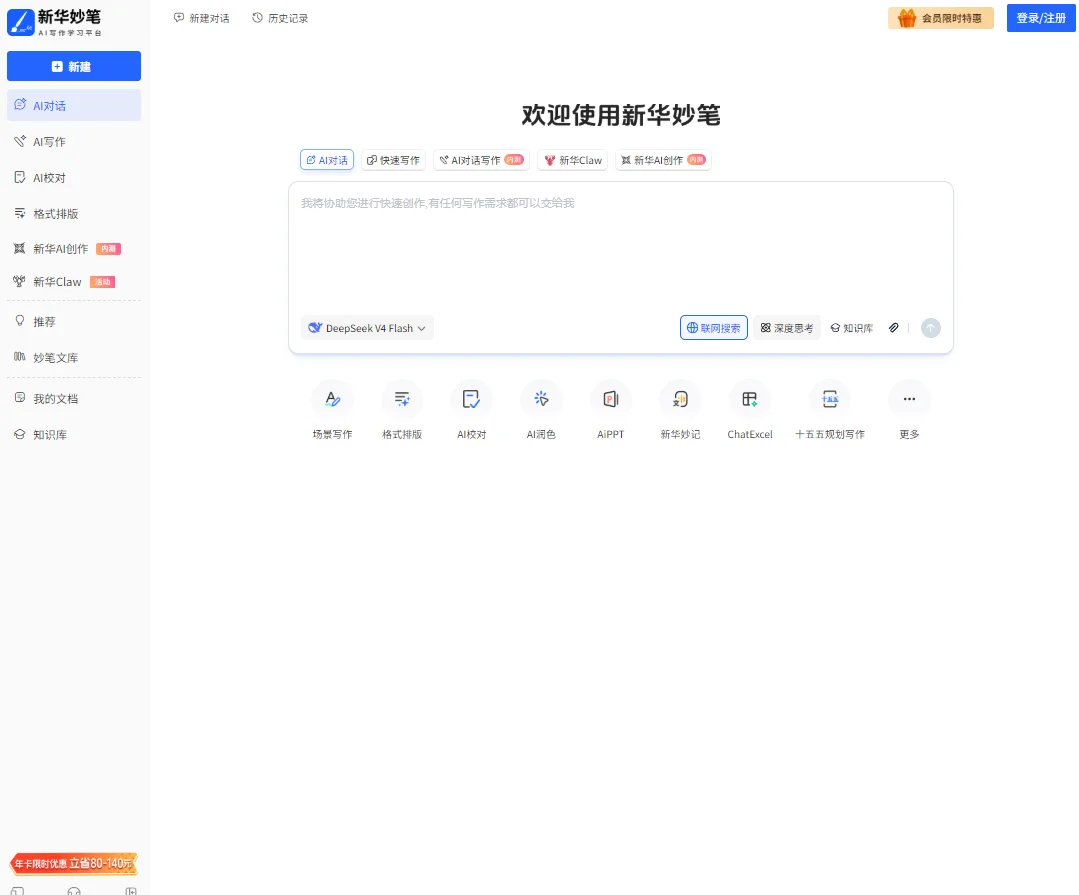1079x895 pixels.
Task: Click the 登录/注册 button
Action: (1040, 18)
